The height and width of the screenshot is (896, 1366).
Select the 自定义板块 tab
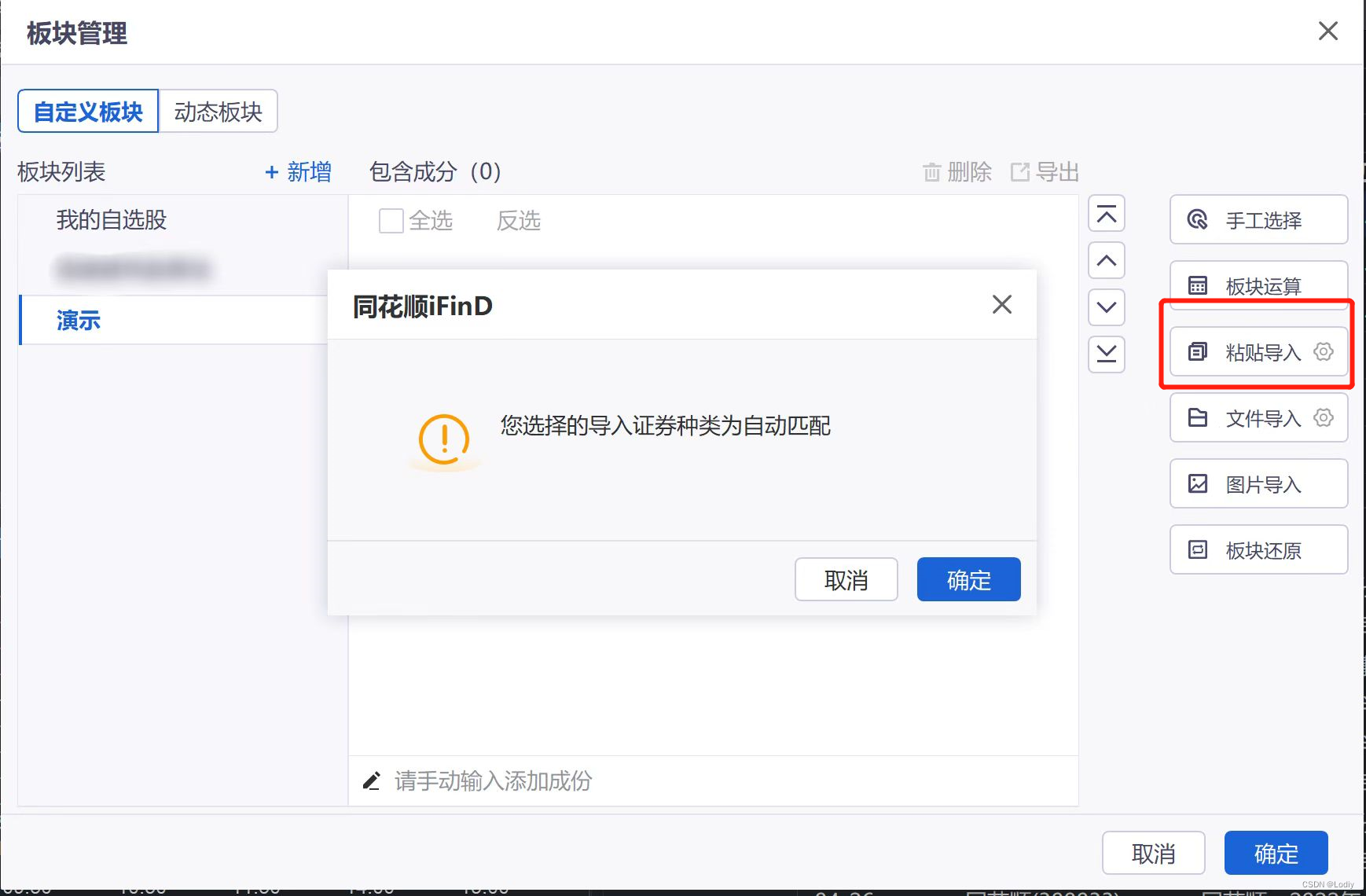click(x=87, y=111)
